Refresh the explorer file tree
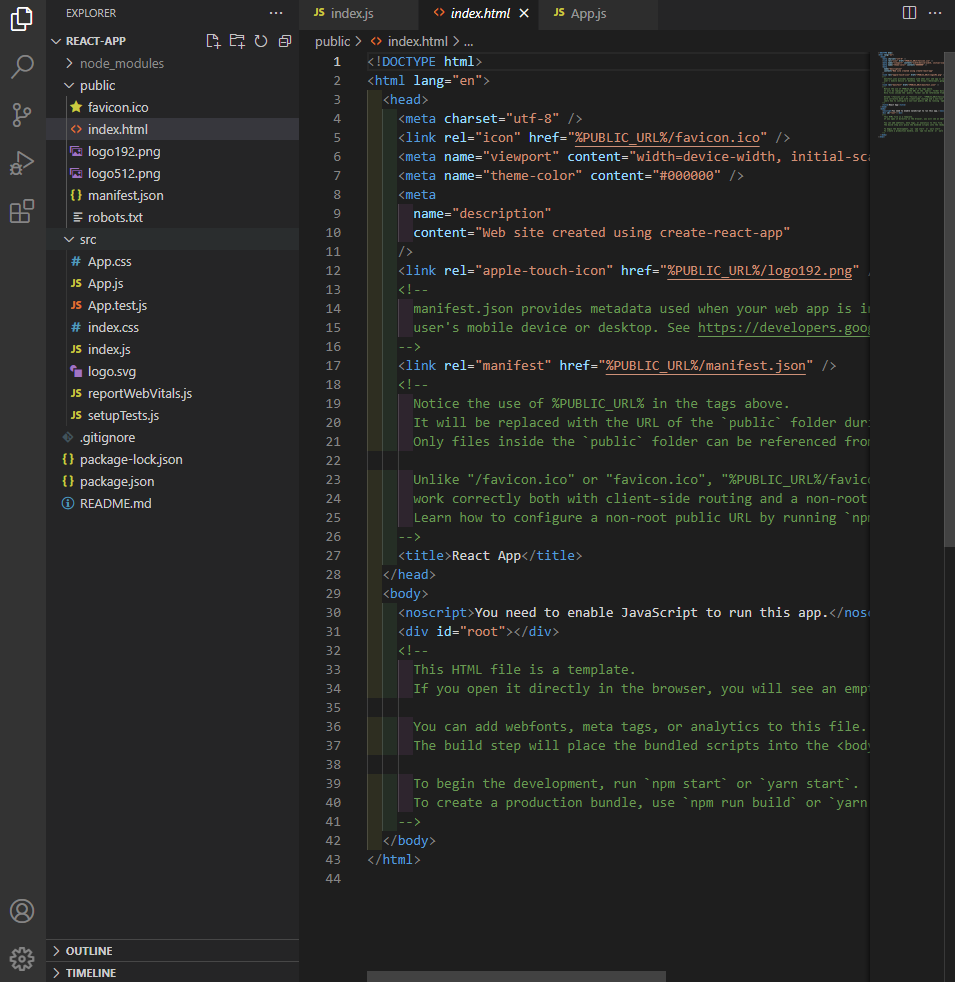The width and height of the screenshot is (955, 982). coord(261,41)
